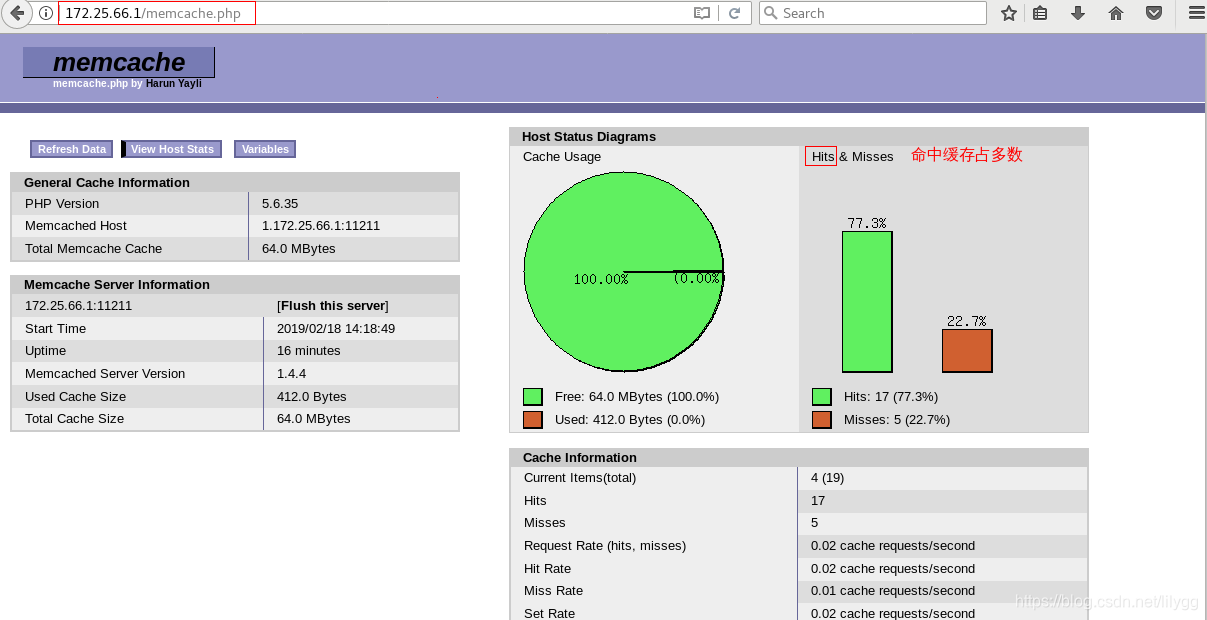Click the Harun Yayli author link

click(x=174, y=84)
